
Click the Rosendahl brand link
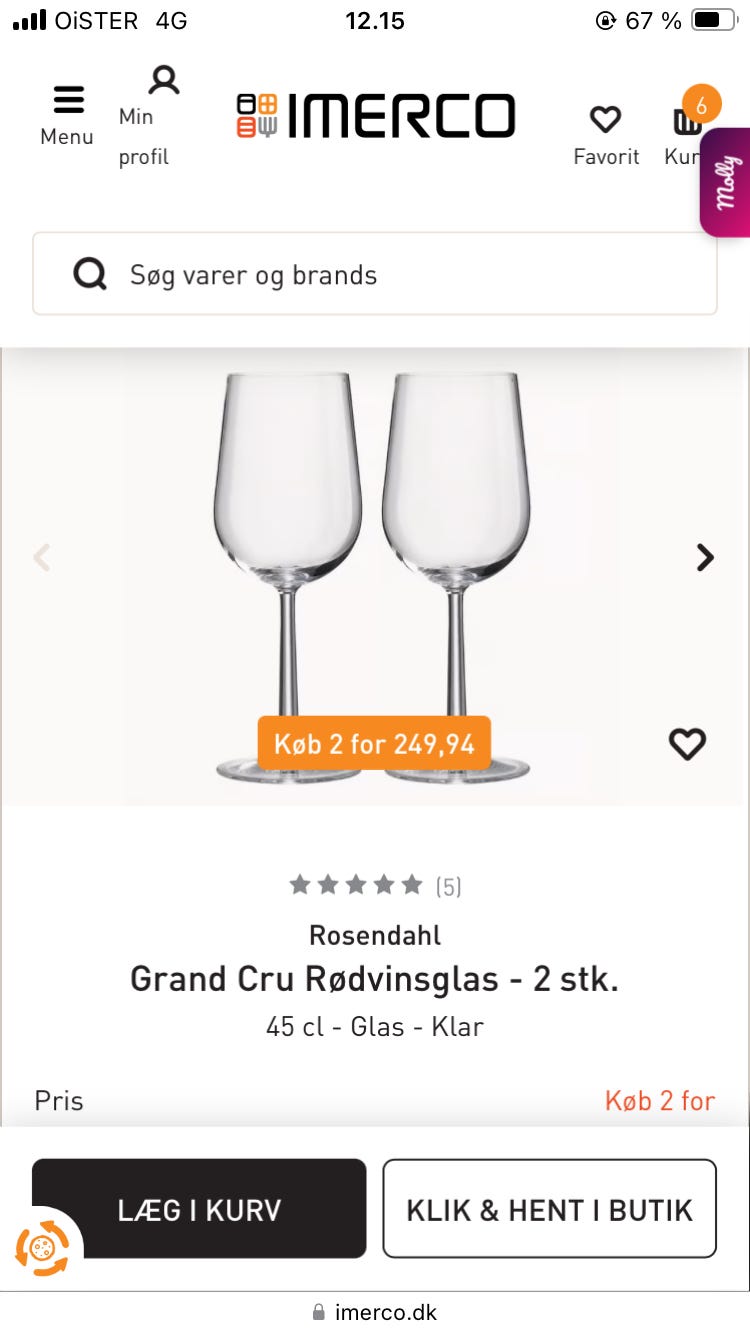375,935
